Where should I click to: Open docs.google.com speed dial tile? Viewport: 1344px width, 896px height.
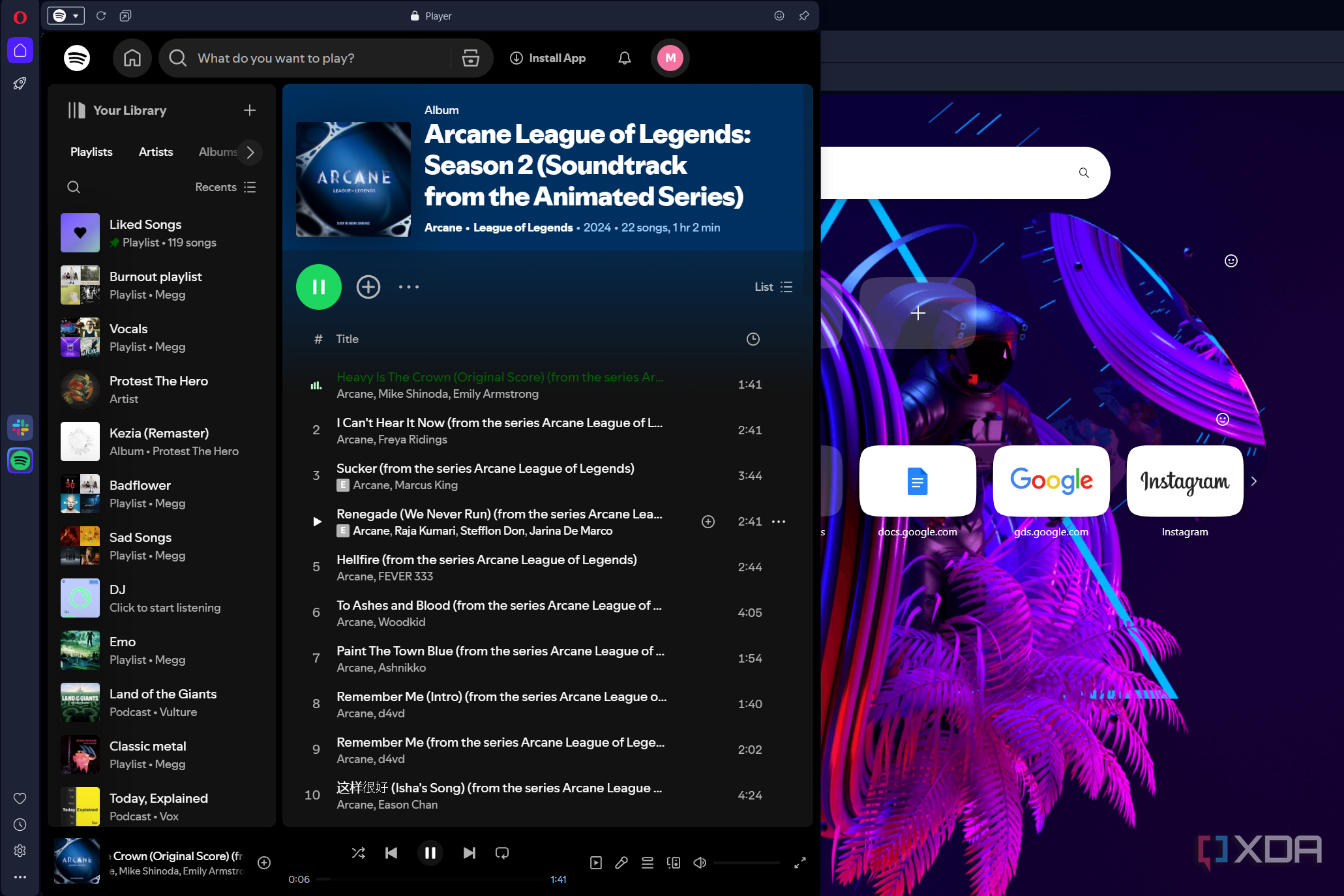coord(918,481)
